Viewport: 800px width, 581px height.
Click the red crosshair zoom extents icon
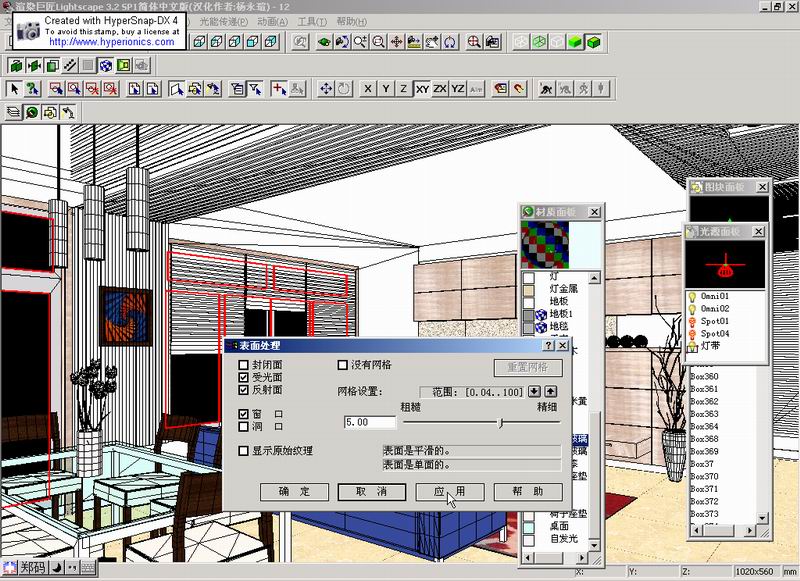tap(474, 42)
